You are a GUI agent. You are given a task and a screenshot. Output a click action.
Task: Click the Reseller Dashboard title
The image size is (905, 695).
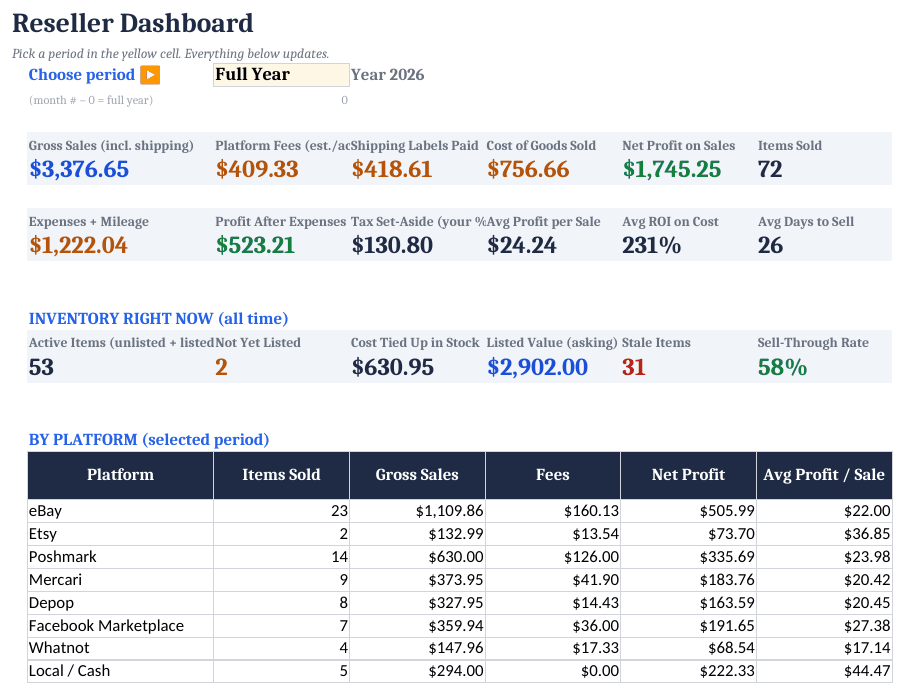point(133,24)
